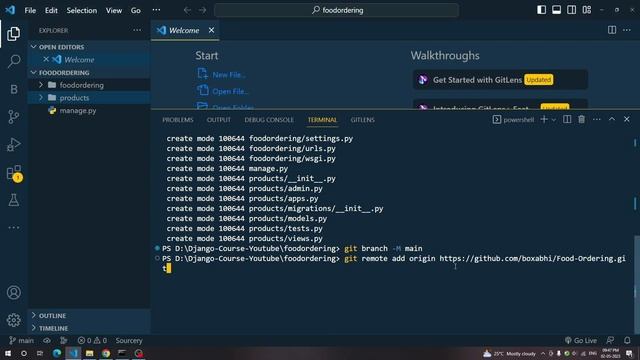Open the Selection menu

click(82, 10)
